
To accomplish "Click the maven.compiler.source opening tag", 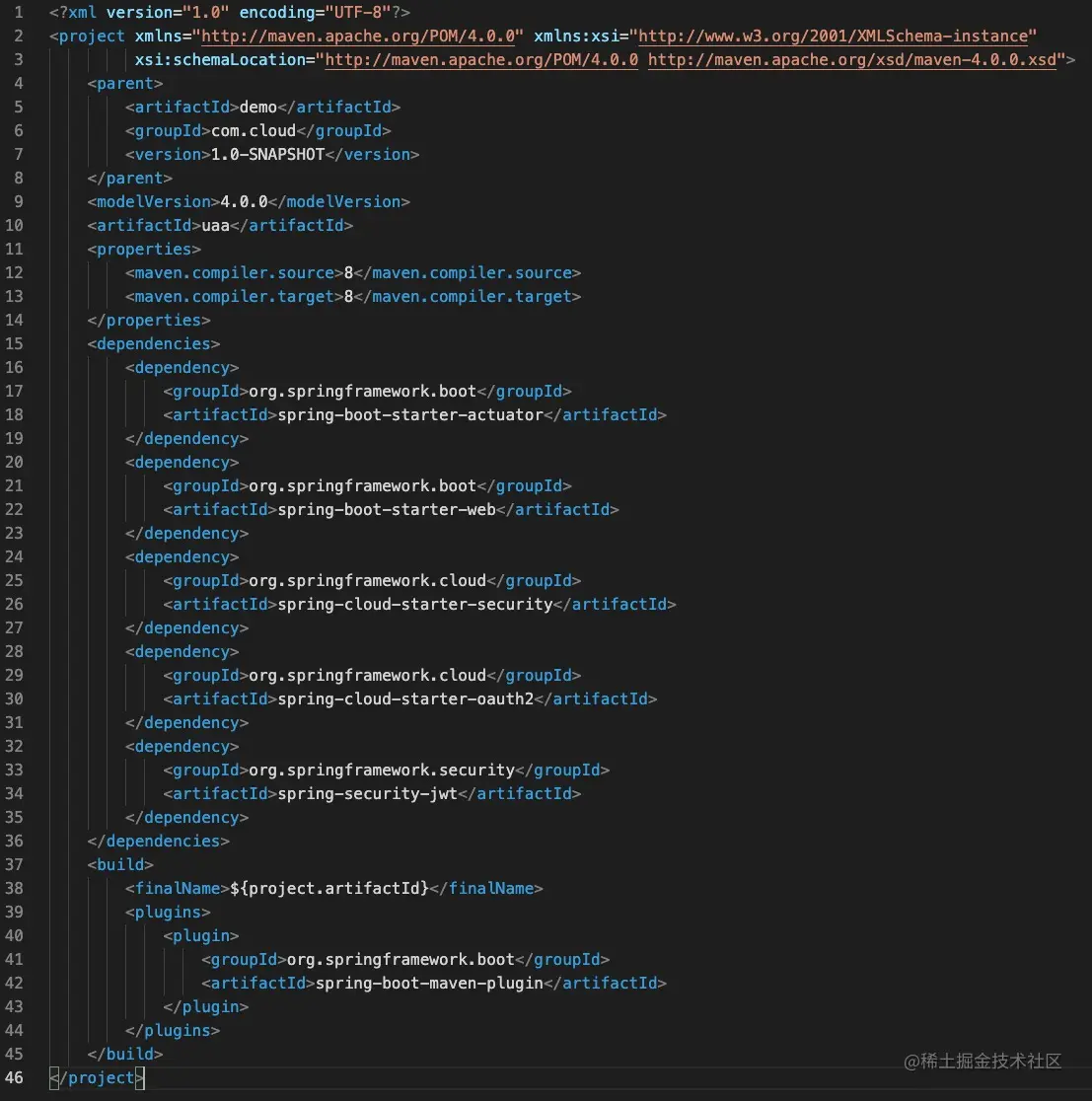I will (235, 273).
